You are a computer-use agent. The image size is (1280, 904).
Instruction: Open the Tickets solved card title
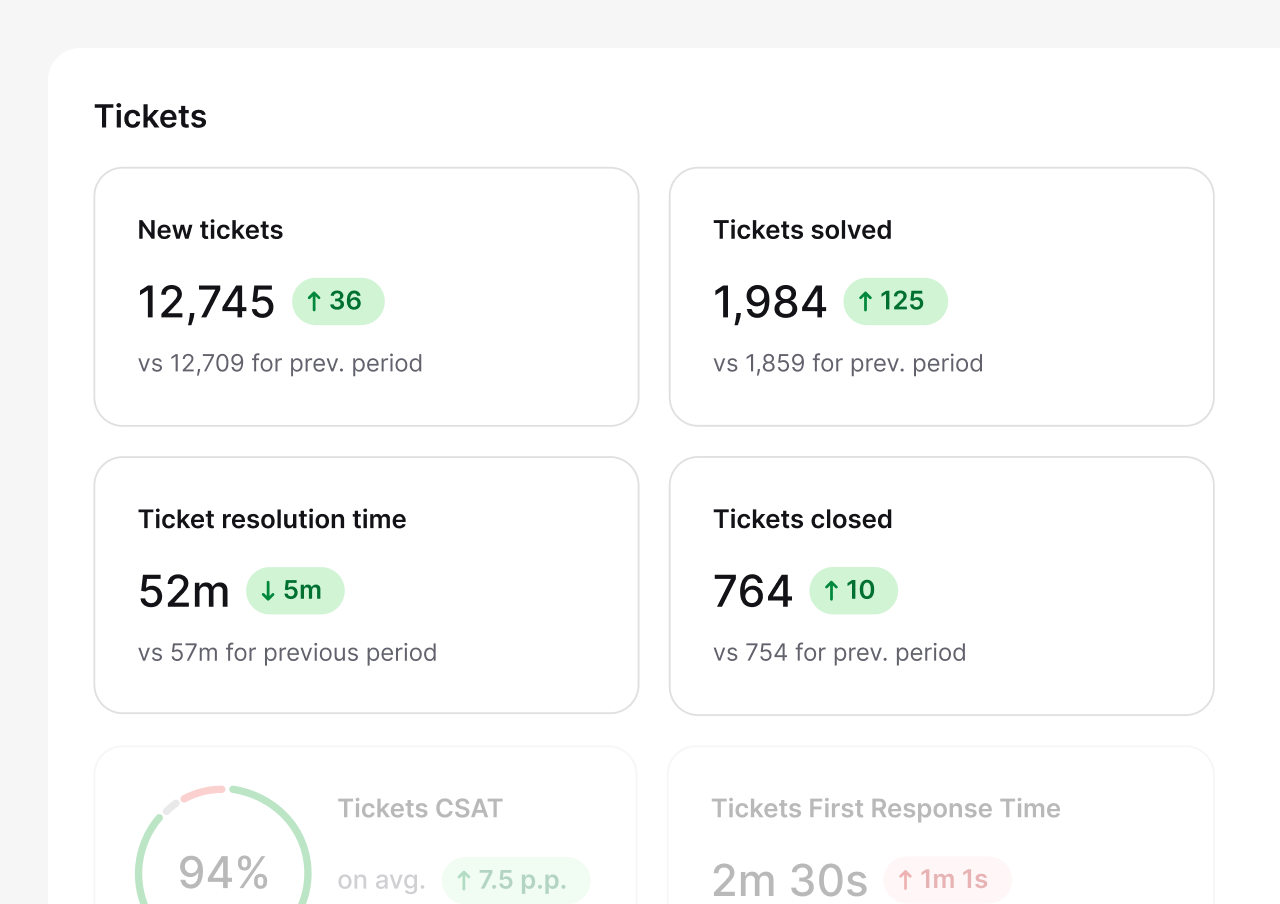pos(802,230)
